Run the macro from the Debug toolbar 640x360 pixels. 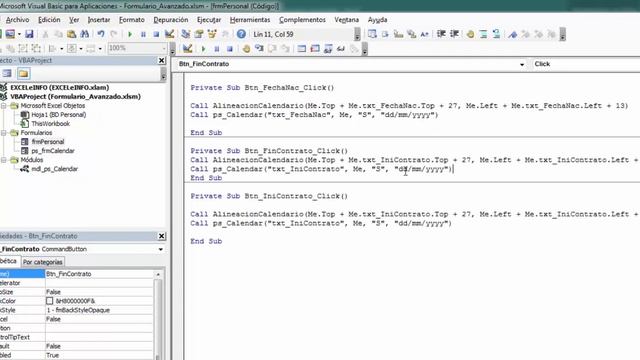[x=203, y=49]
